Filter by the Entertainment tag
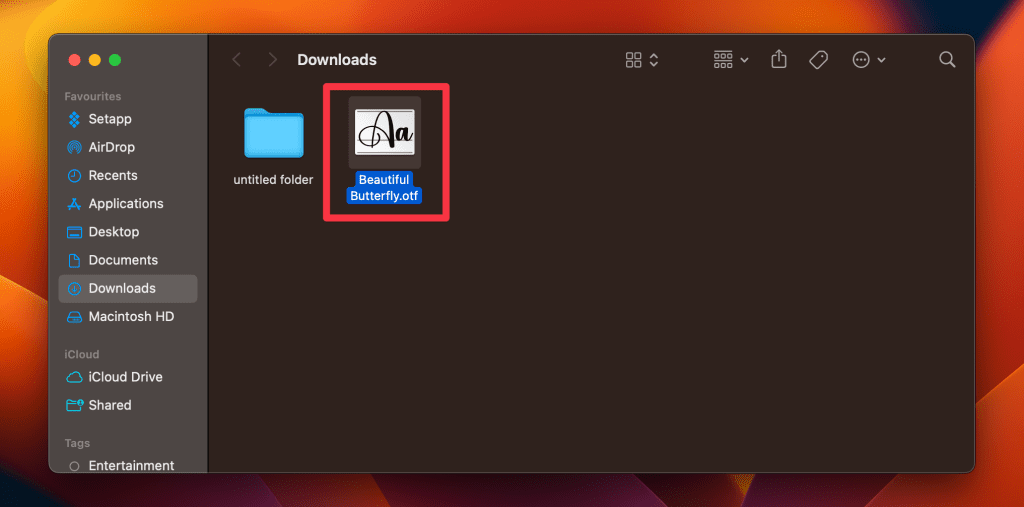The width and height of the screenshot is (1024, 507). [x=131, y=465]
